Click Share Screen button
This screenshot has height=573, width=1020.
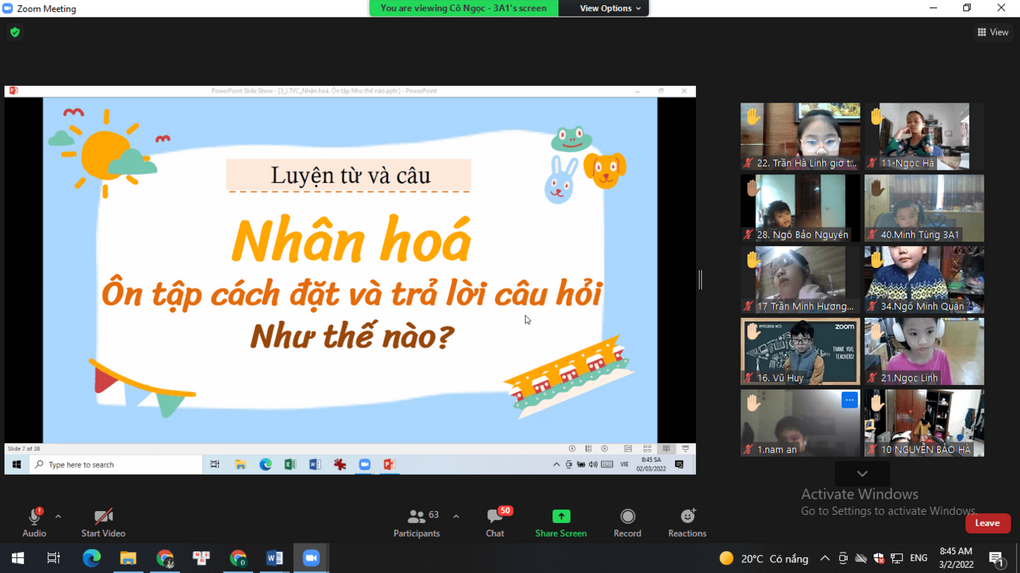pyautogui.click(x=561, y=522)
